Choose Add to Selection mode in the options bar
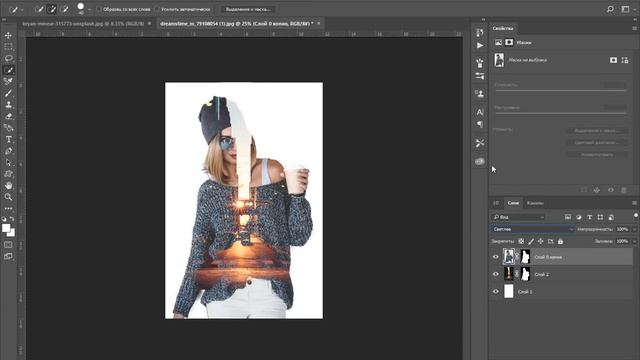This screenshot has width=640, height=360. pyautogui.click(x=52, y=9)
